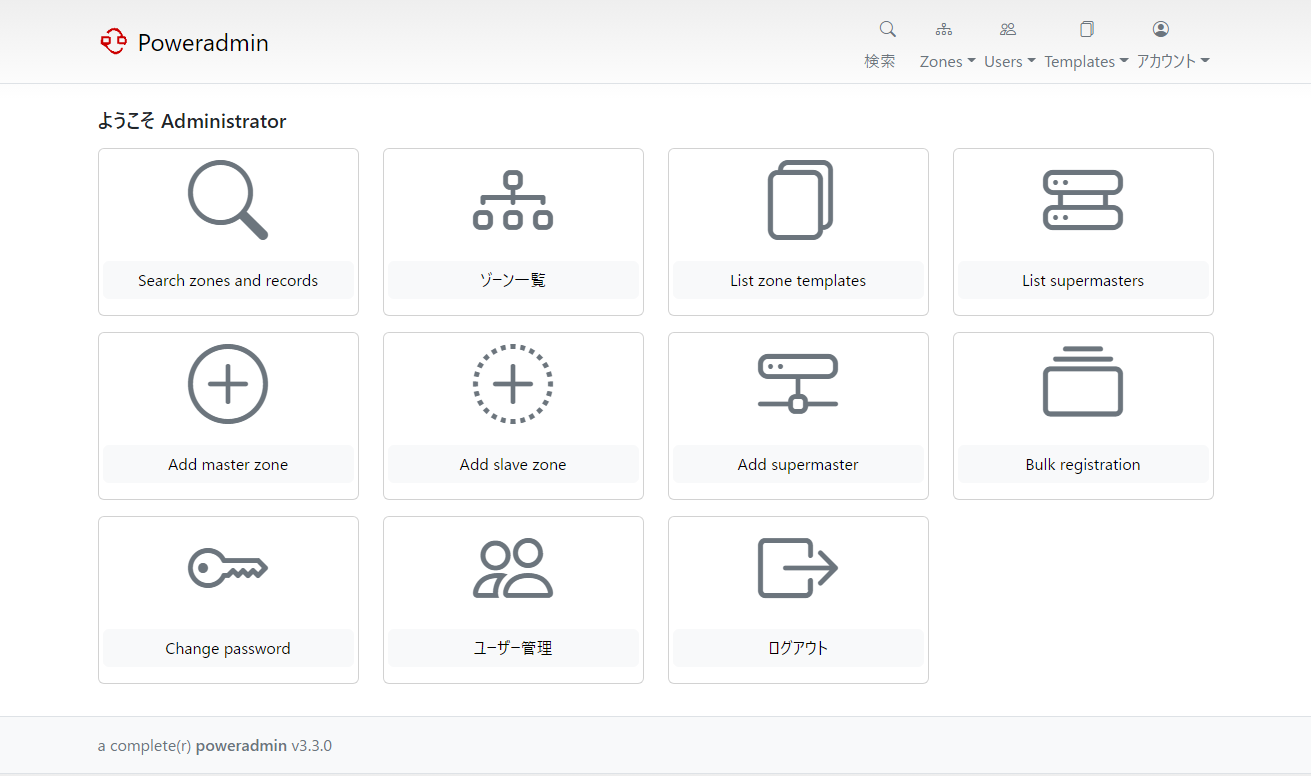Open the Poweradmin brand name link

point(203,43)
